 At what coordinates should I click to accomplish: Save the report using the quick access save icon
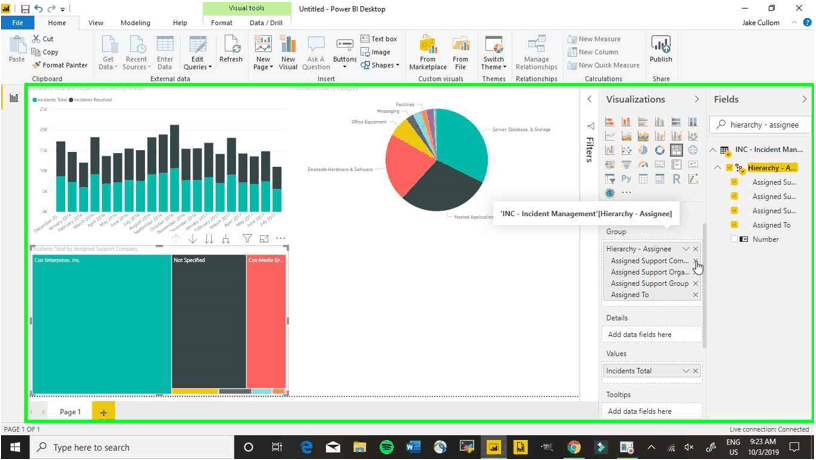pos(25,9)
